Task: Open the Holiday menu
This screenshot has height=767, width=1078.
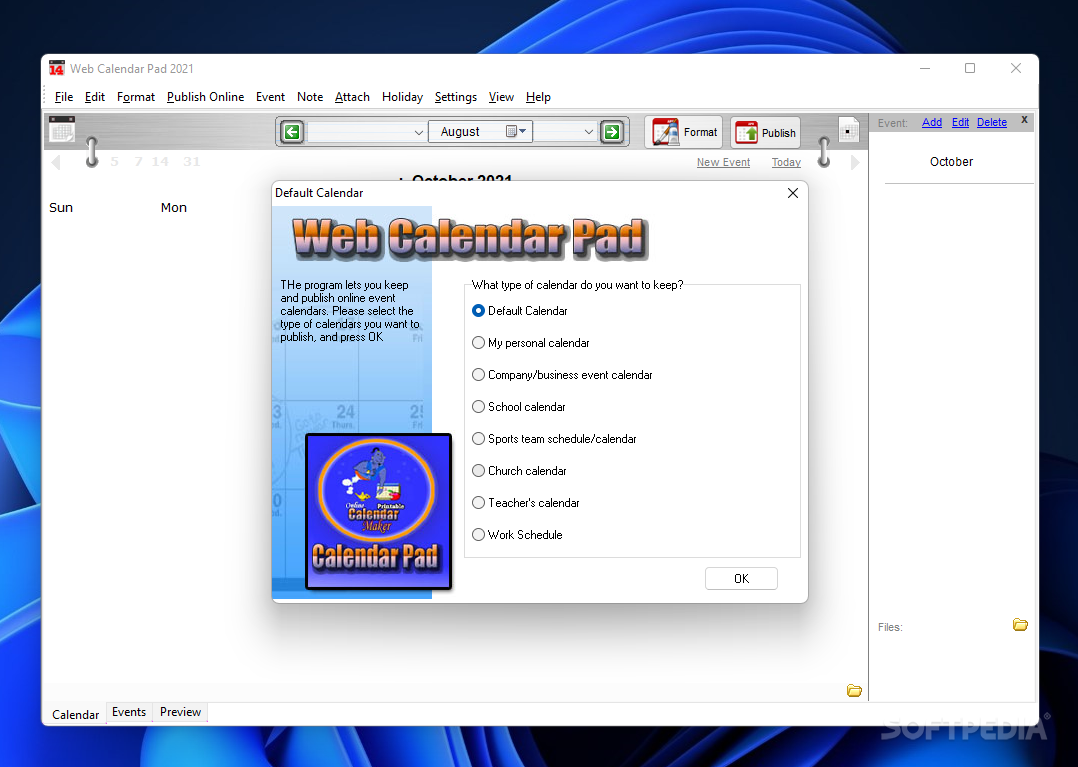Action: 402,97
